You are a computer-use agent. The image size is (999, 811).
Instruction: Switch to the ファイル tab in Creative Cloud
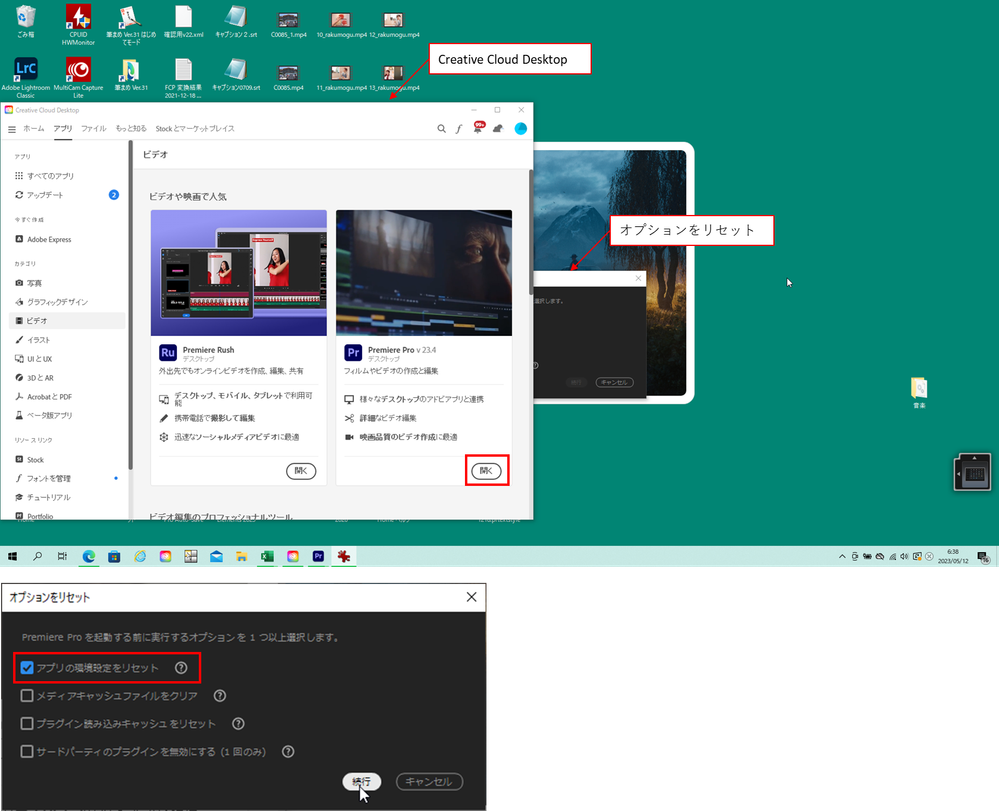tap(94, 128)
